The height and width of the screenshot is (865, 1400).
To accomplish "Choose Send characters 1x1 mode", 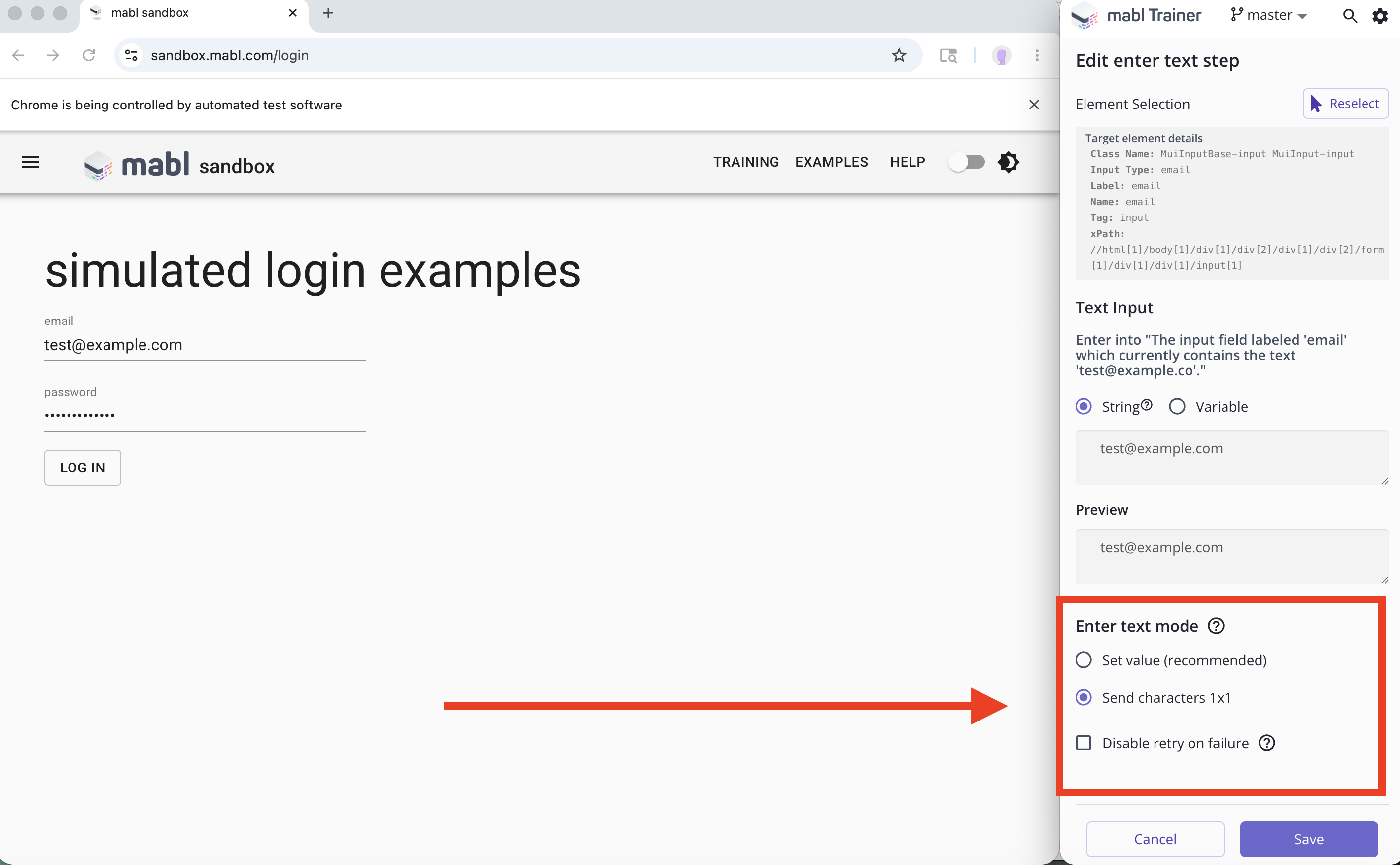I will click(1084, 697).
